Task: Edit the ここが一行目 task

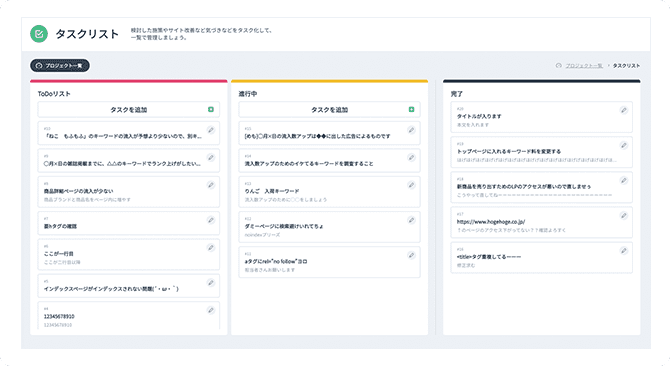Action: [211, 248]
